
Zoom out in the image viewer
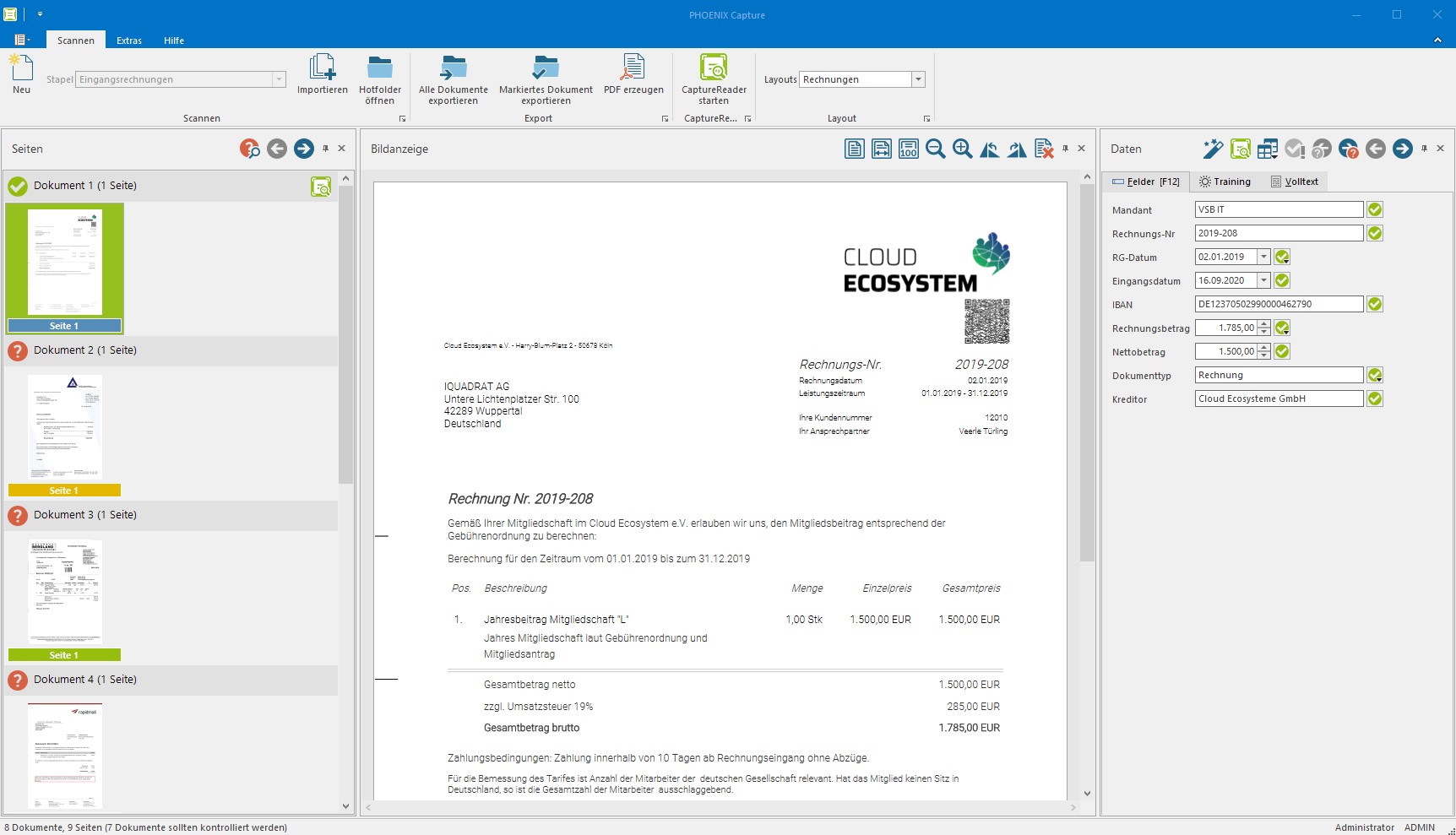pos(936,149)
